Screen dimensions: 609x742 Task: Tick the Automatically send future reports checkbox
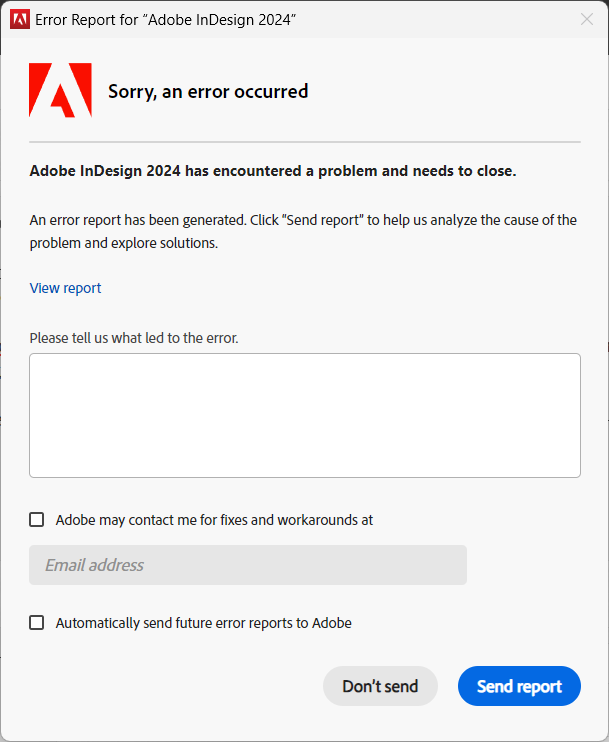pos(37,622)
